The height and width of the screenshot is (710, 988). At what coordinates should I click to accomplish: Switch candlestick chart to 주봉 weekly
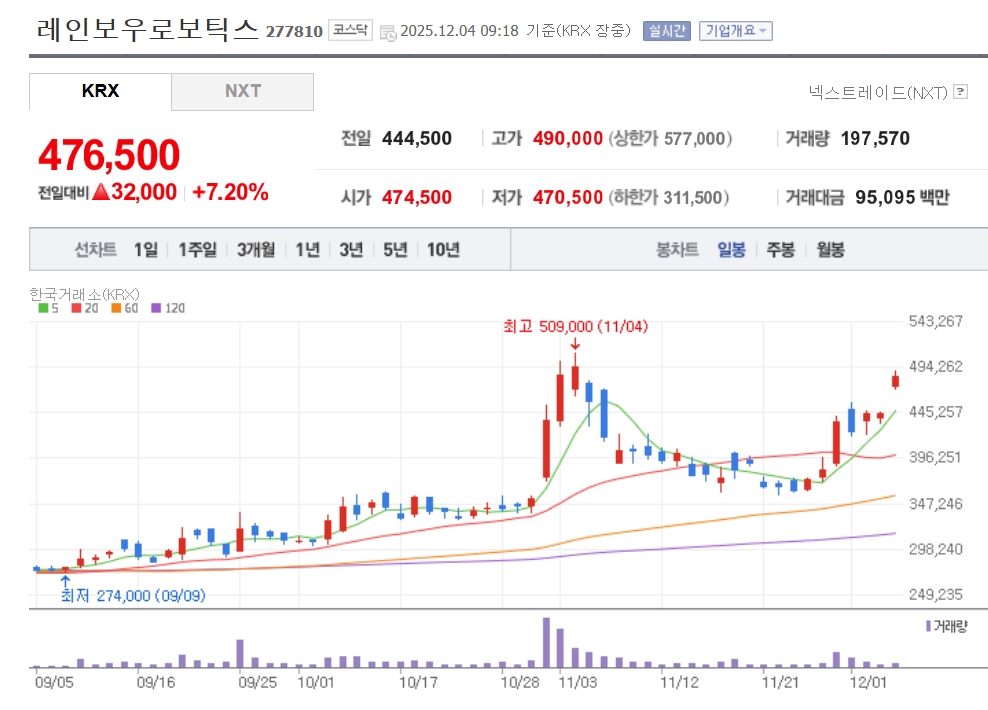(x=780, y=250)
